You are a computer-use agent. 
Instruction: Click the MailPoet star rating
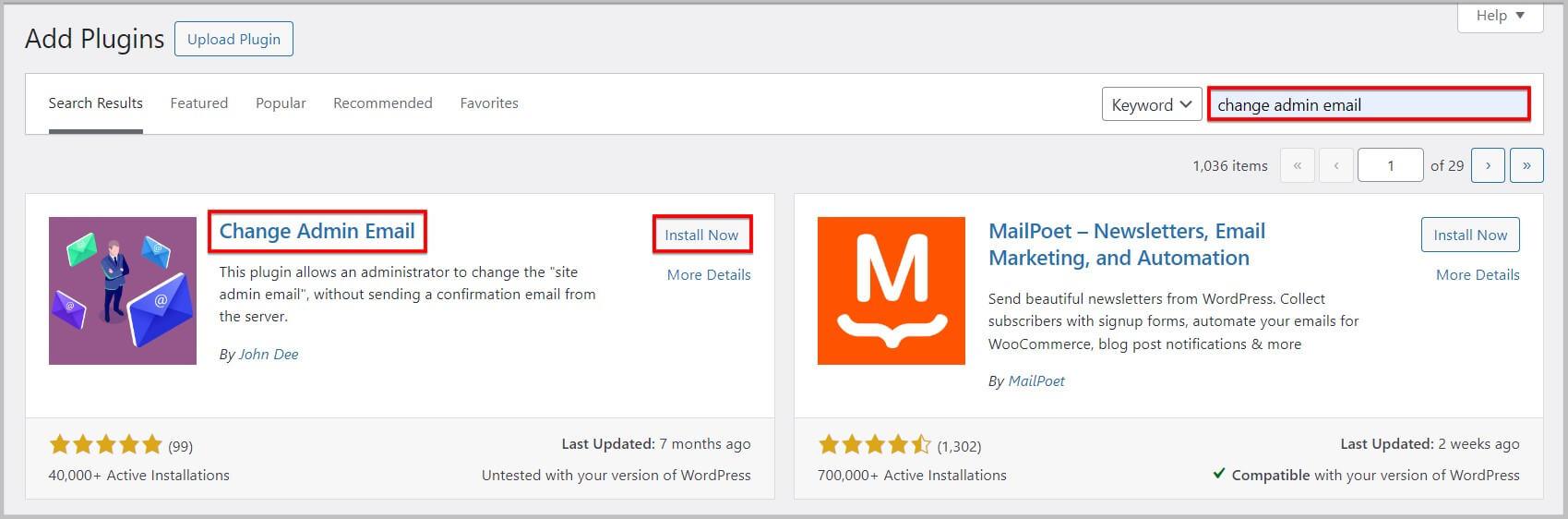pos(875,445)
